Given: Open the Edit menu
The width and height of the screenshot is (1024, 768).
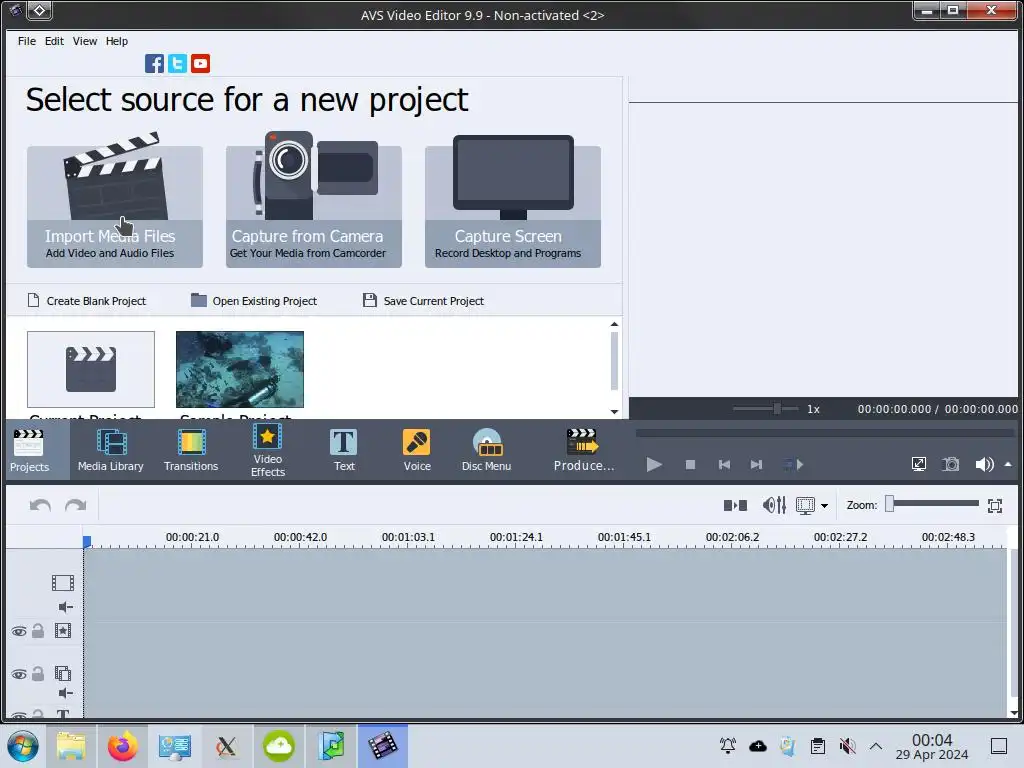Looking at the screenshot, I should tap(54, 40).
